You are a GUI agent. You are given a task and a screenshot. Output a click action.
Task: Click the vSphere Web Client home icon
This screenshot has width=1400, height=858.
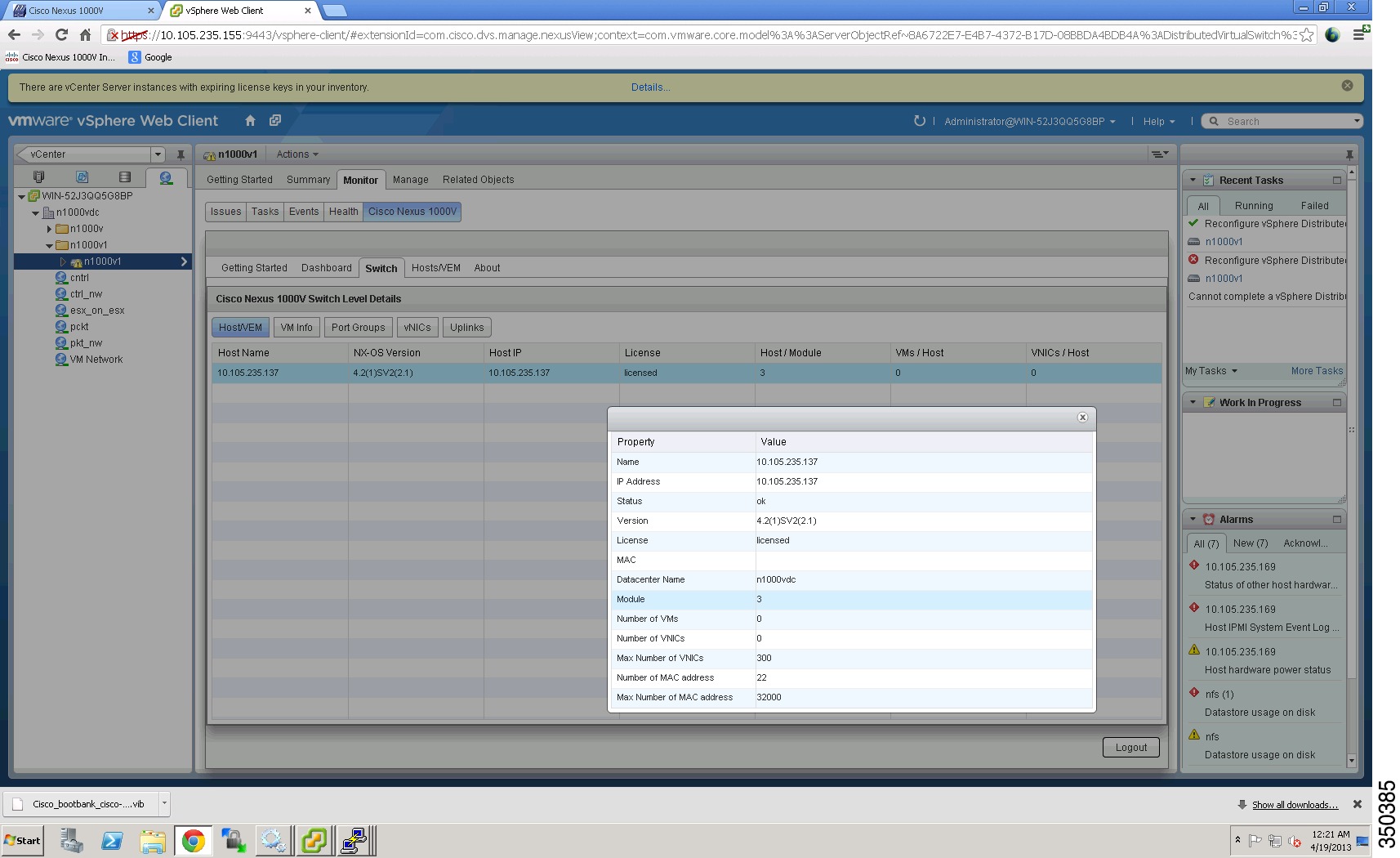[250, 120]
